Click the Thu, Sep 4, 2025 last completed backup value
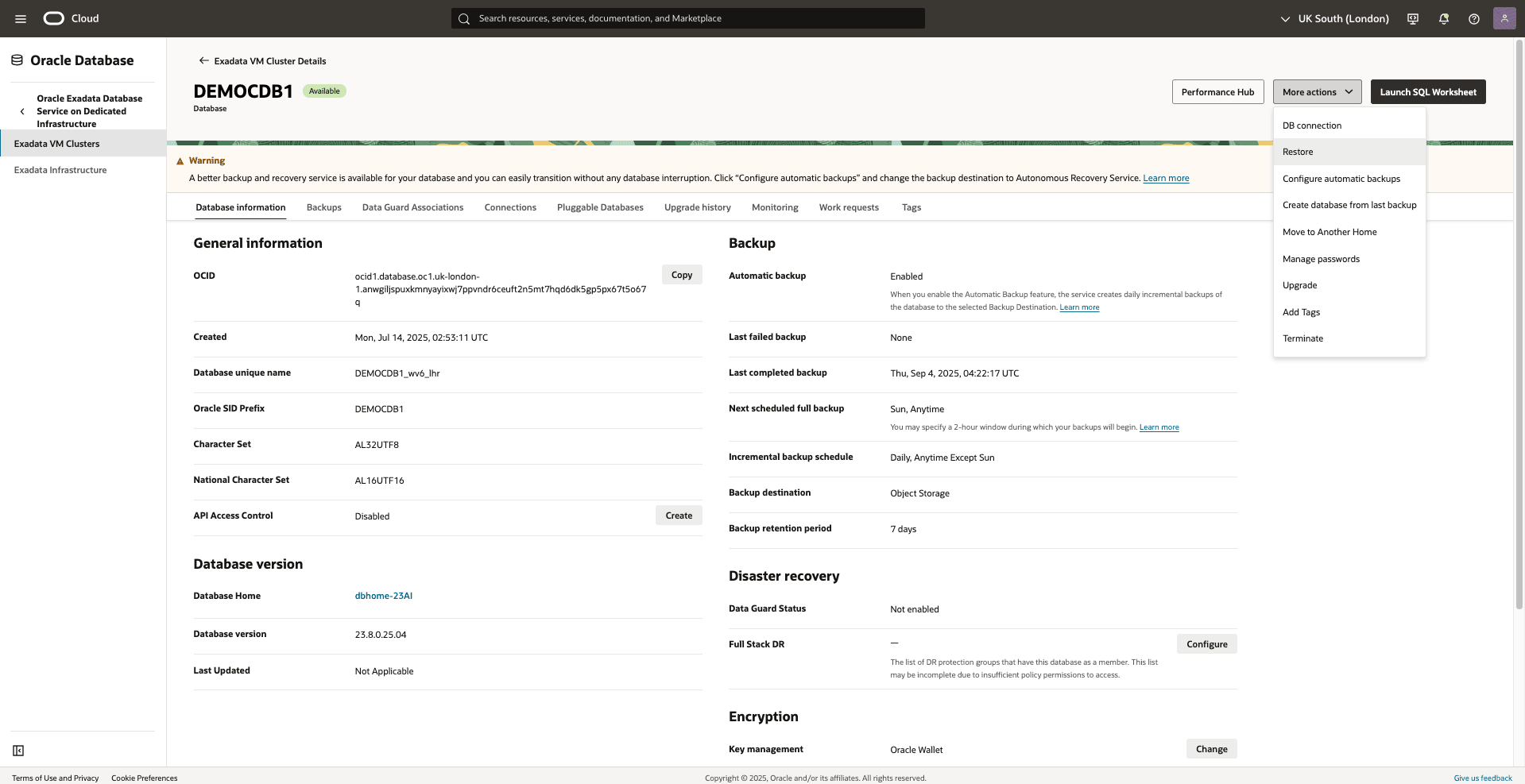Screen dimensions: 1525x784 coord(954,373)
